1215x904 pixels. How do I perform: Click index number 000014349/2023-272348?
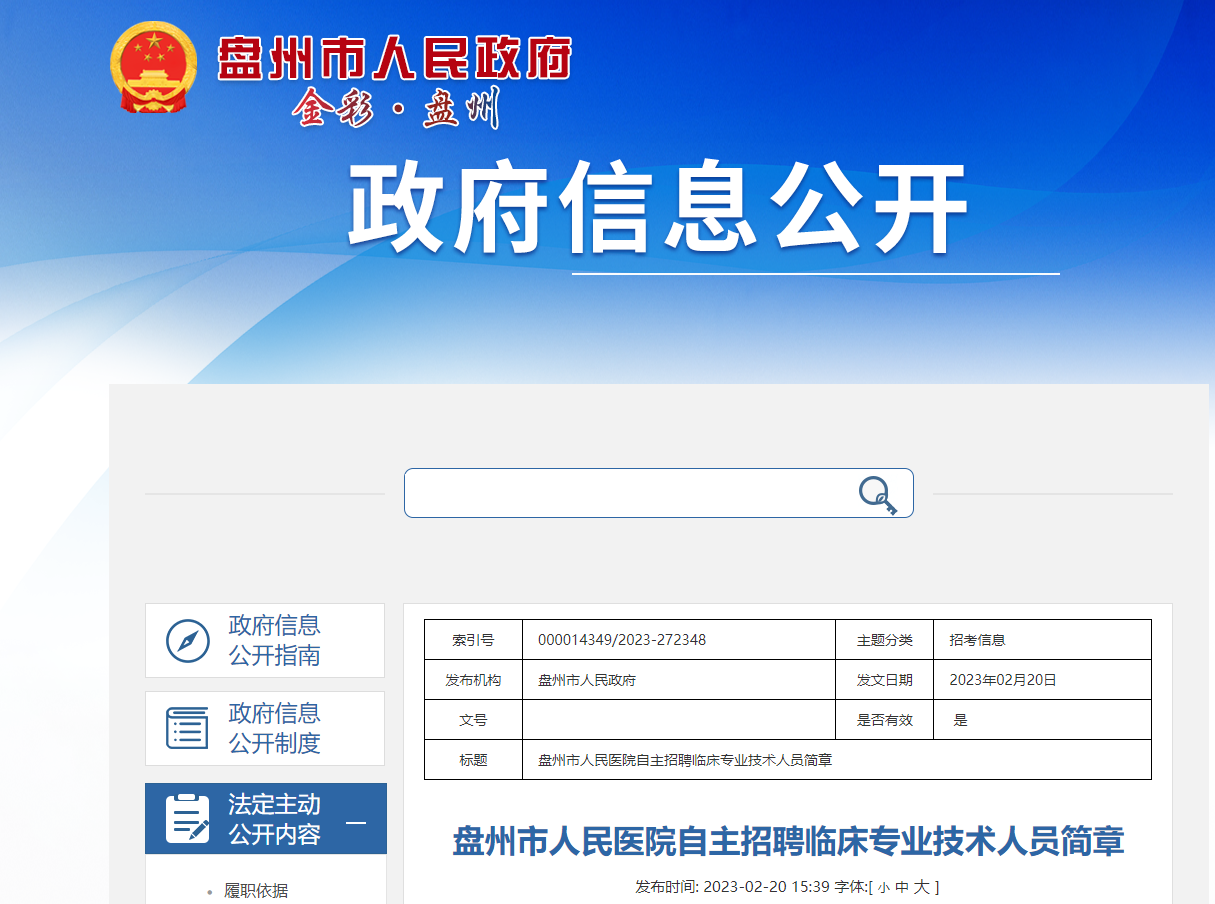pos(622,640)
